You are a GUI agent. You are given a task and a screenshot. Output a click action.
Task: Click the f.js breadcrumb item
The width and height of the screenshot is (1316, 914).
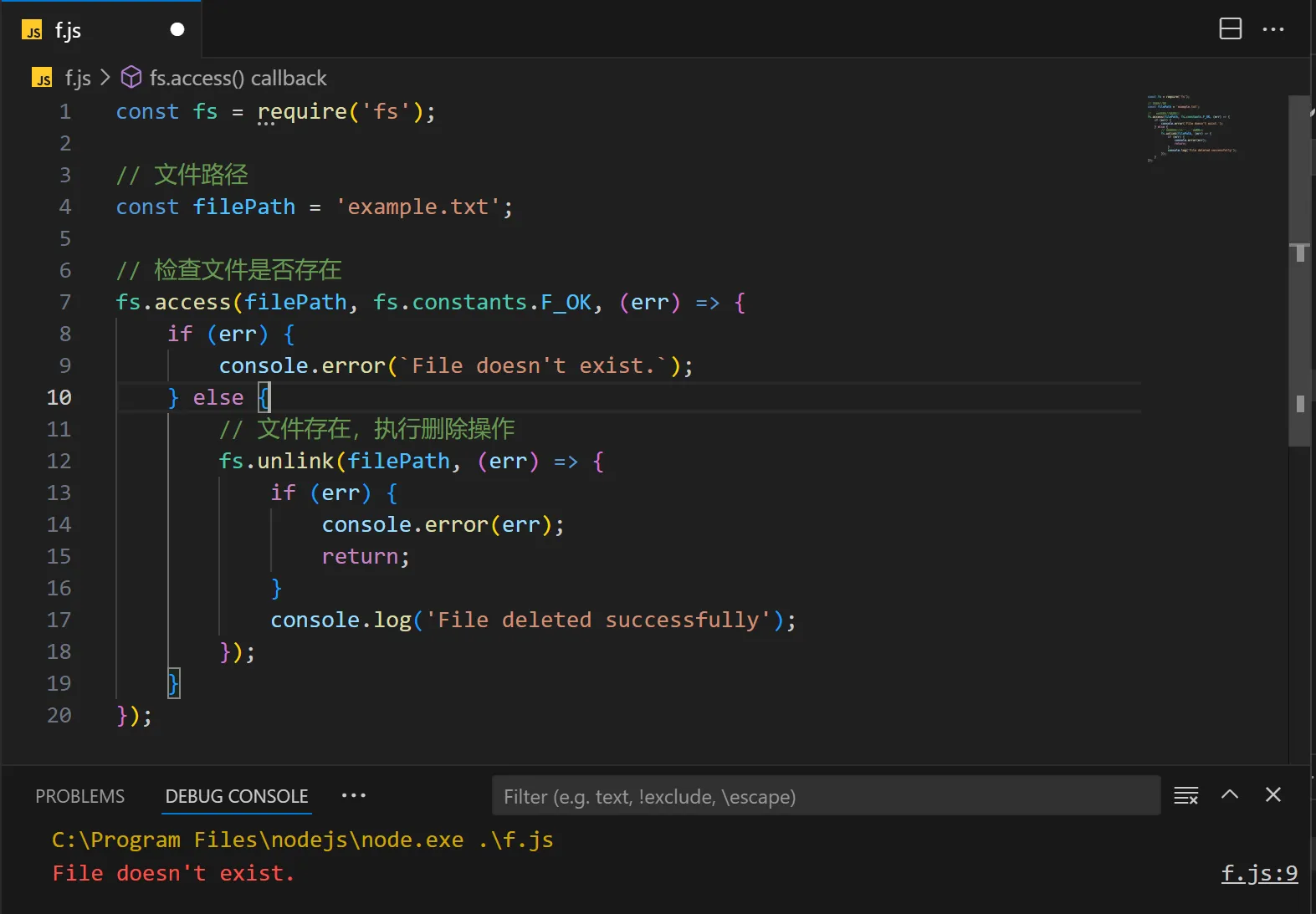[78, 78]
